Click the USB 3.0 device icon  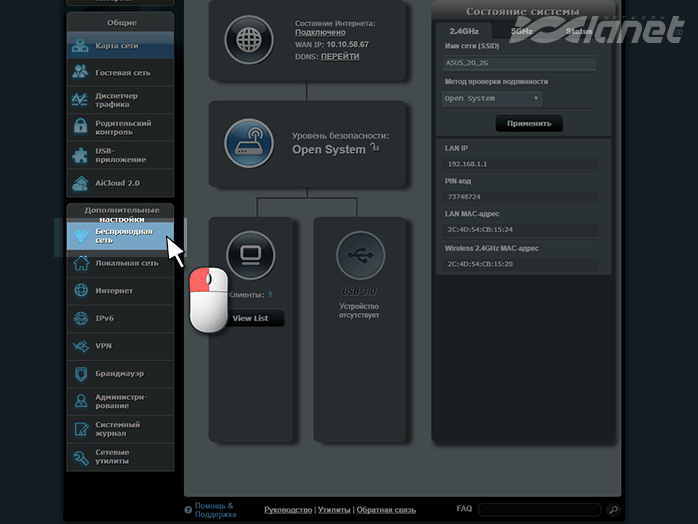[x=361, y=254]
